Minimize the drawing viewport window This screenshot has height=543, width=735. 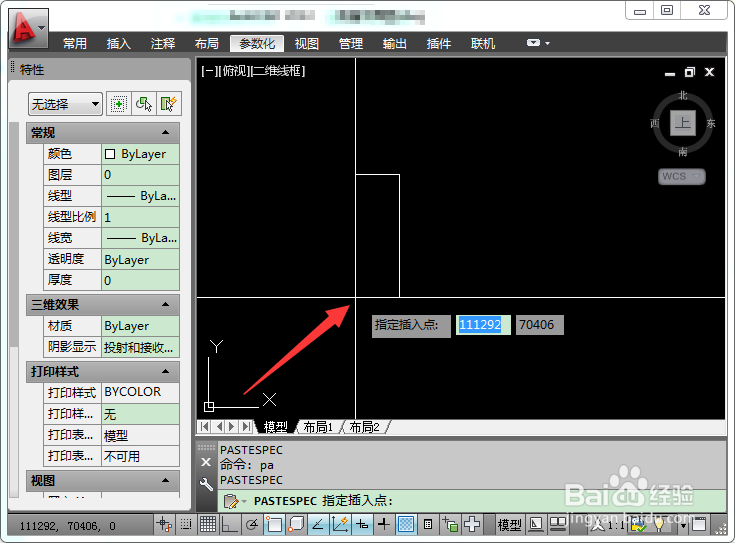point(670,73)
